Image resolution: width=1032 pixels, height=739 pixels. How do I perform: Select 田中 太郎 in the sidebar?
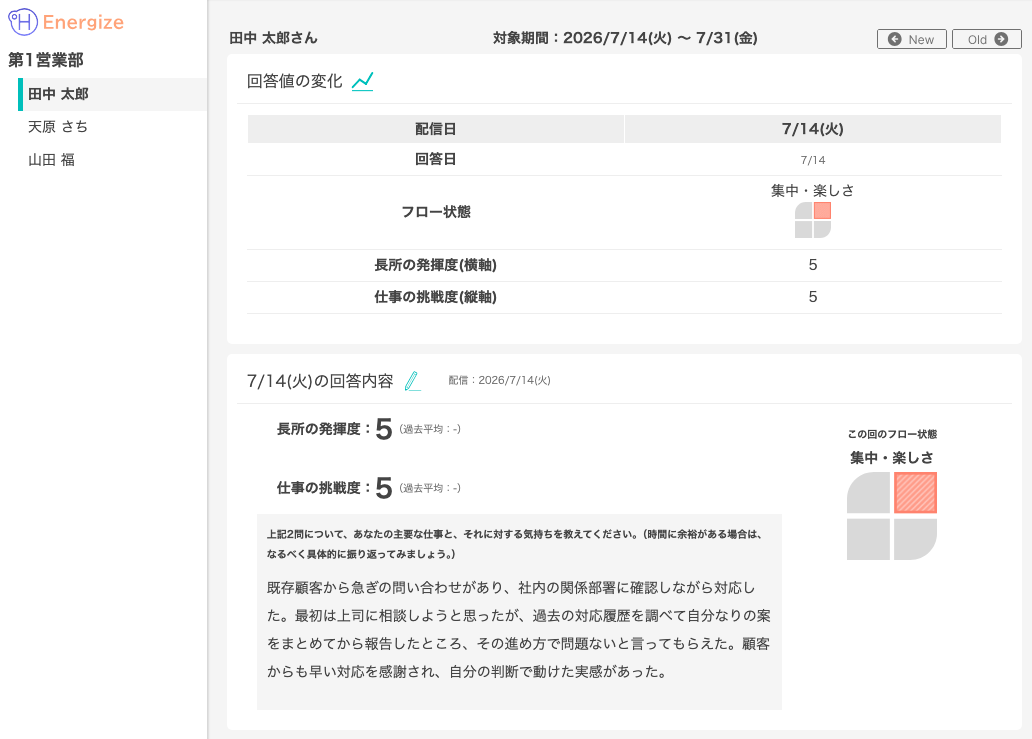pyautogui.click(x=112, y=94)
